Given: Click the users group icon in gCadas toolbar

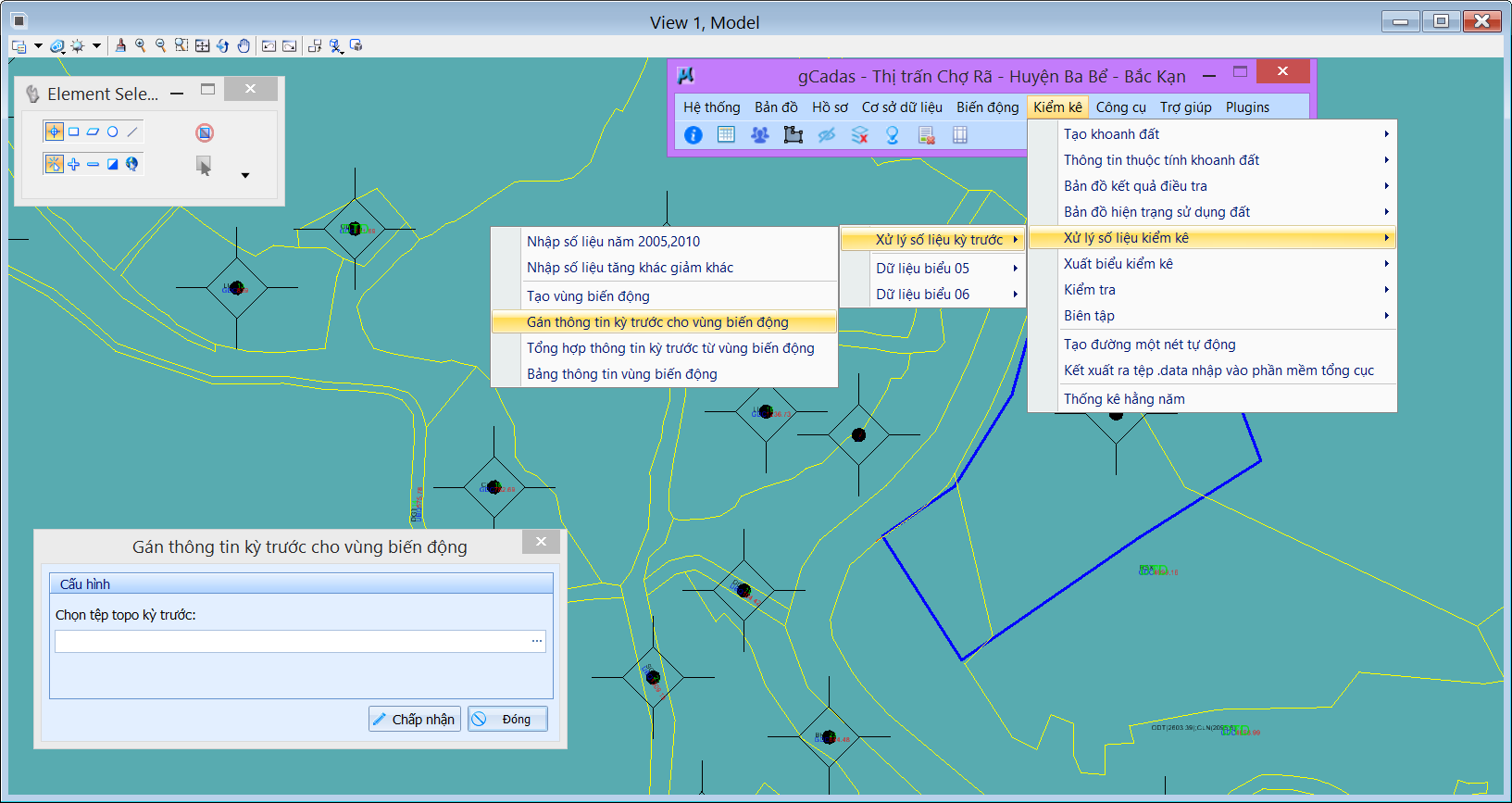Looking at the screenshot, I should (759, 135).
